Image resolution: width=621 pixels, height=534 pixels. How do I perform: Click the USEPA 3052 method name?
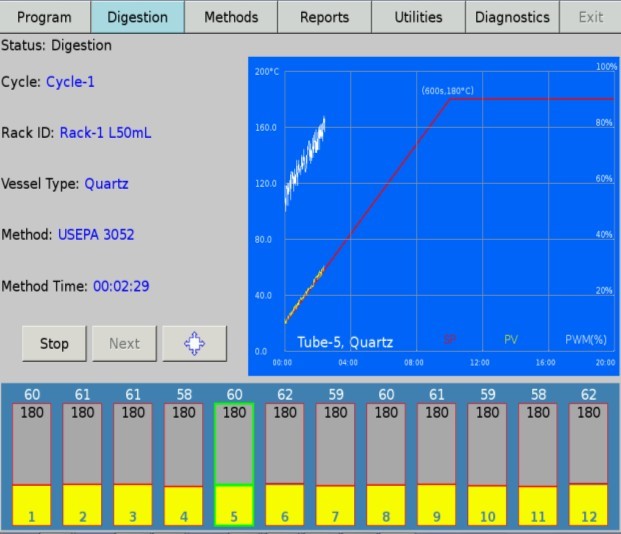point(96,235)
